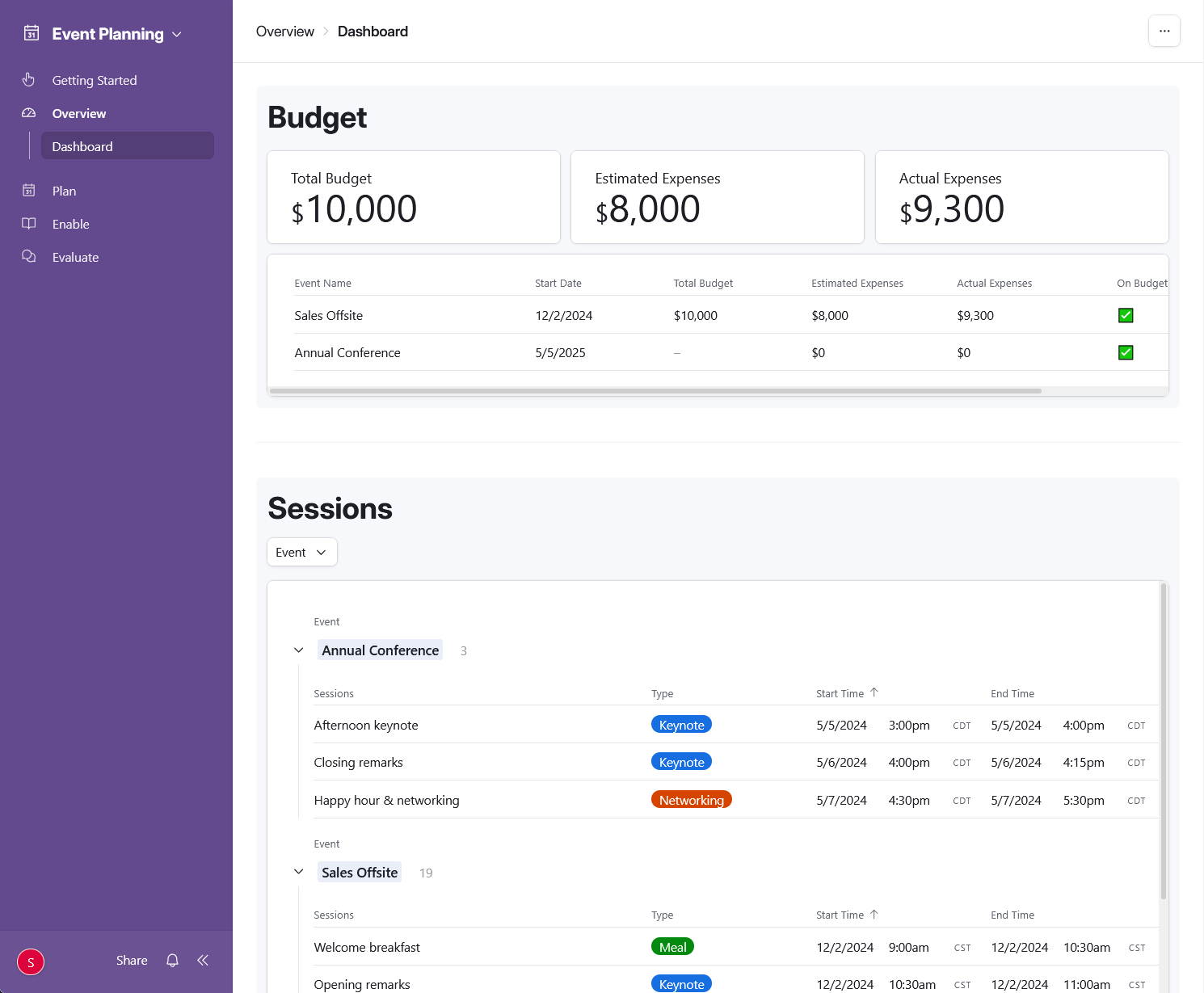
Task: Click the Networking tag on Happy hour row
Action: [691, 800]
